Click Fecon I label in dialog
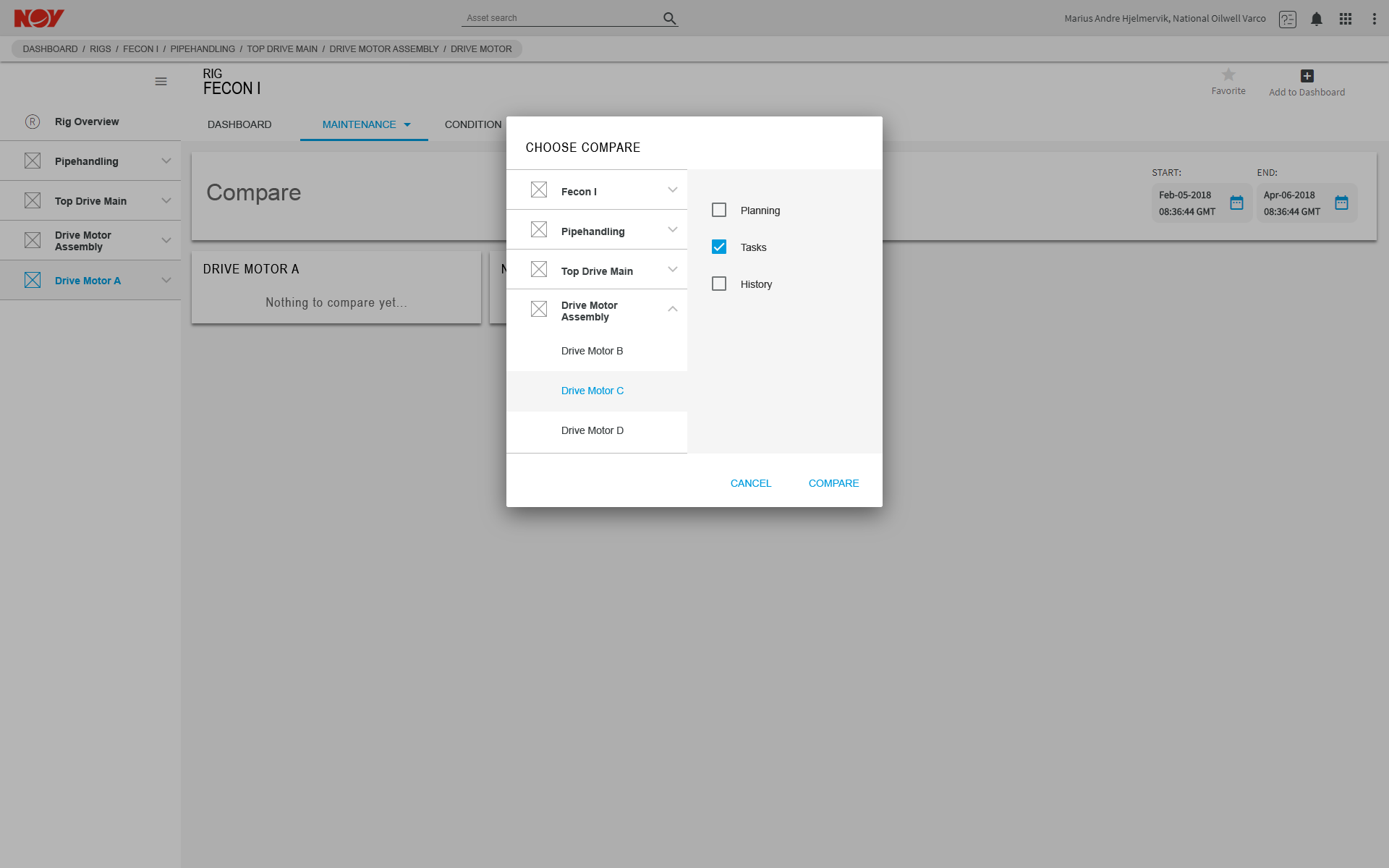The image size is (1389, 868). point(579,192)
